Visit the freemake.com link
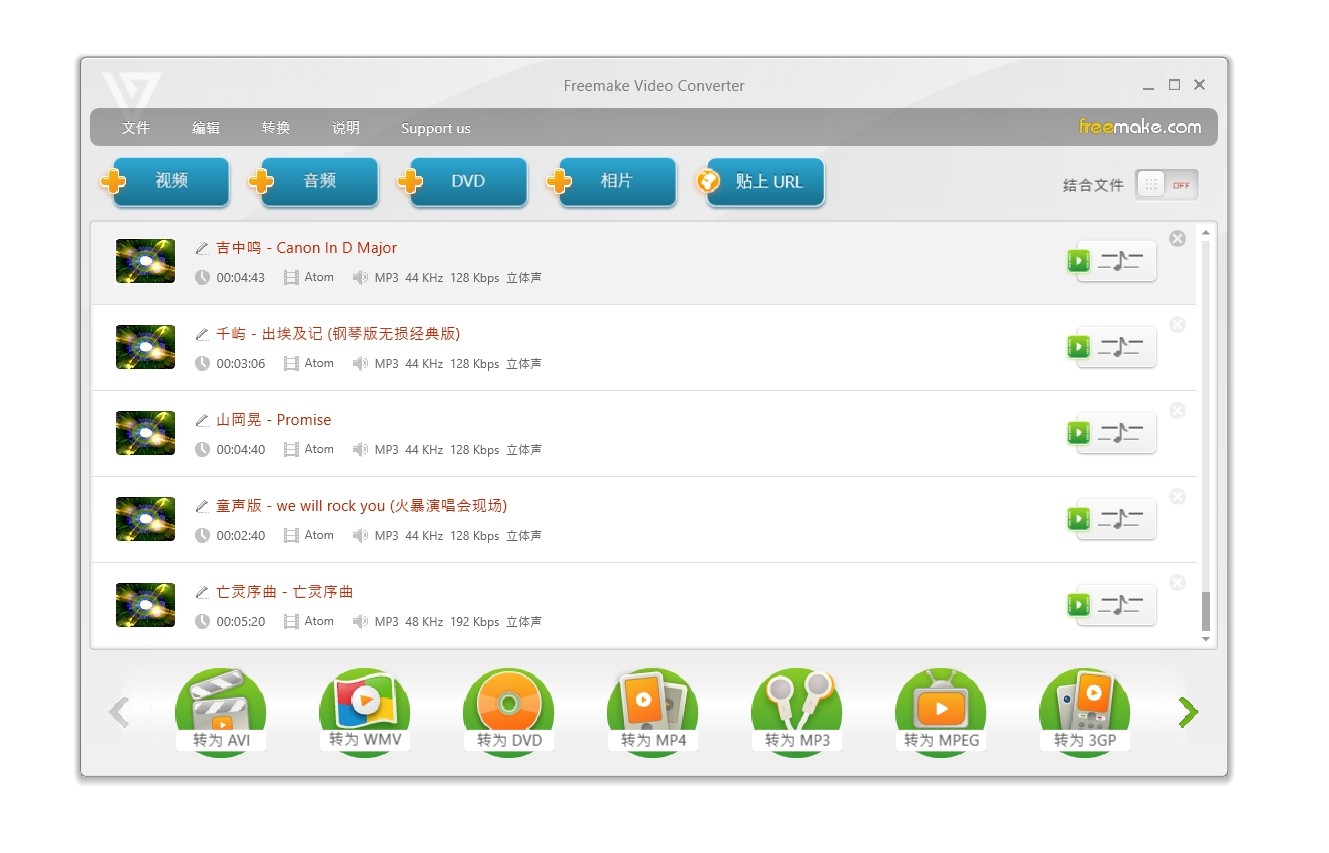The image size is (1329, 853). pos(1140,127)
